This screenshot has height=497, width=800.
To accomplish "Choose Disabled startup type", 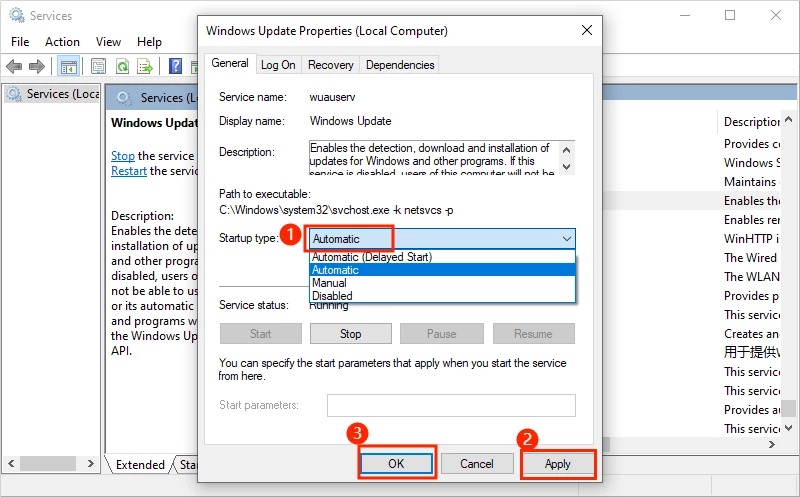I will (442, 295).
